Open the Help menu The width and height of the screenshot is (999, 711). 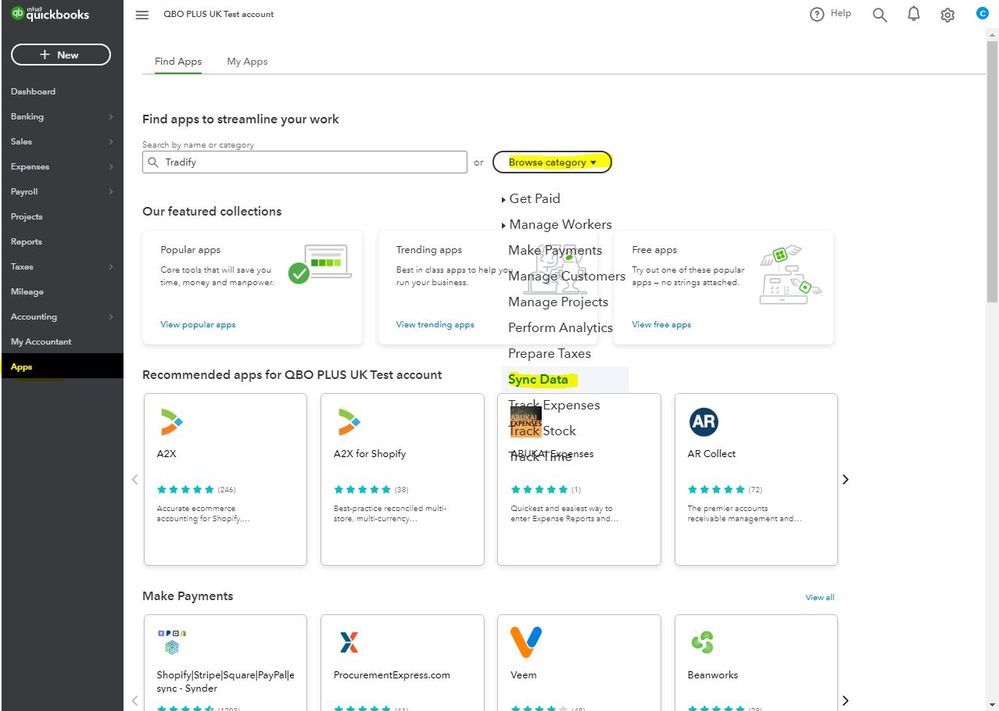tap(830, 13)
